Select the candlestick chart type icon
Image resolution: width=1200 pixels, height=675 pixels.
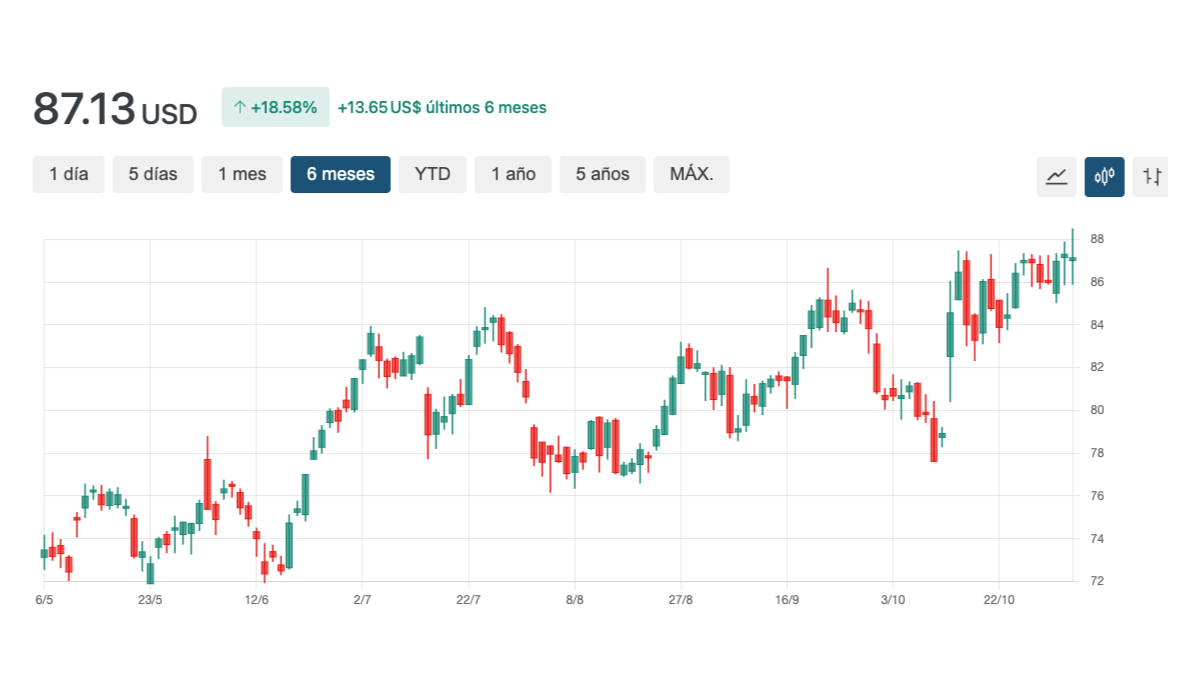(1104, 177)
